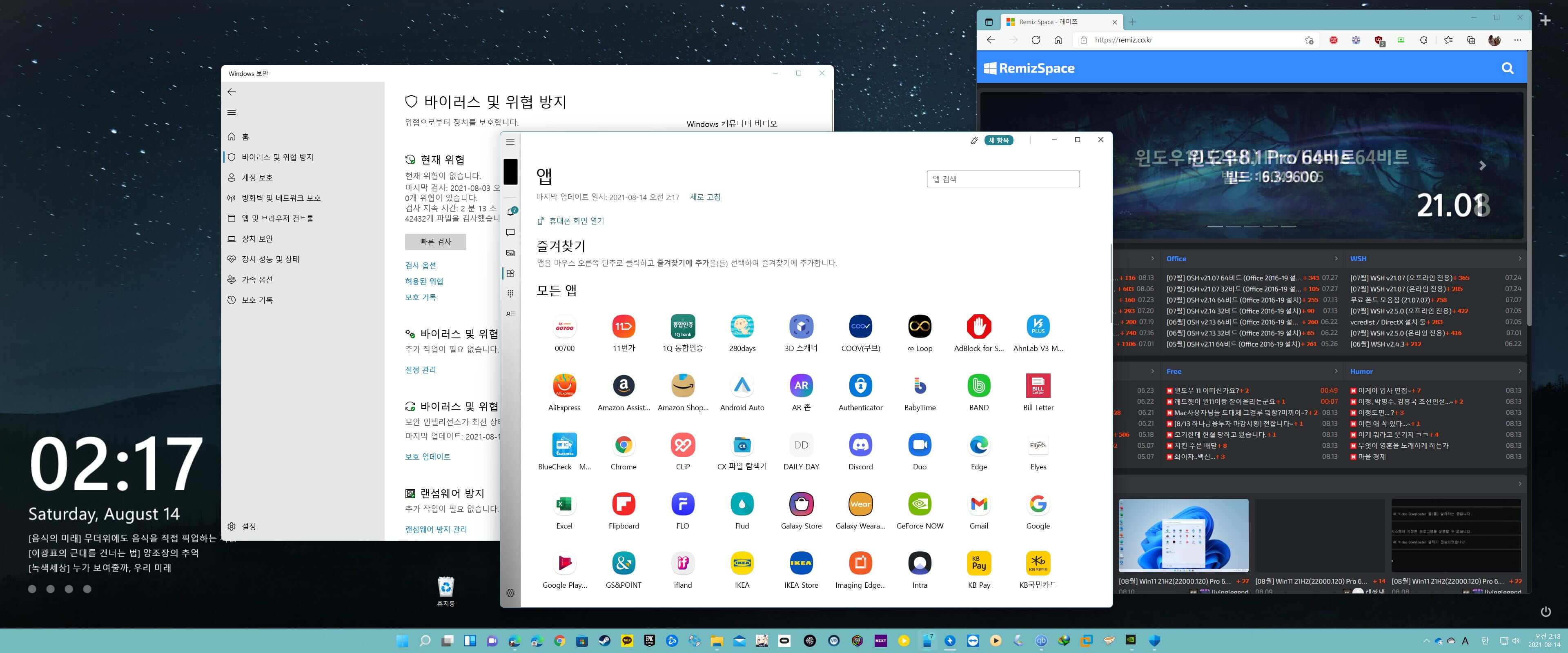Expand the Office section chevron on RemizSpace
This screenshot has height=653, width=1568.
pyautogui.click(x=1336, y=259)
